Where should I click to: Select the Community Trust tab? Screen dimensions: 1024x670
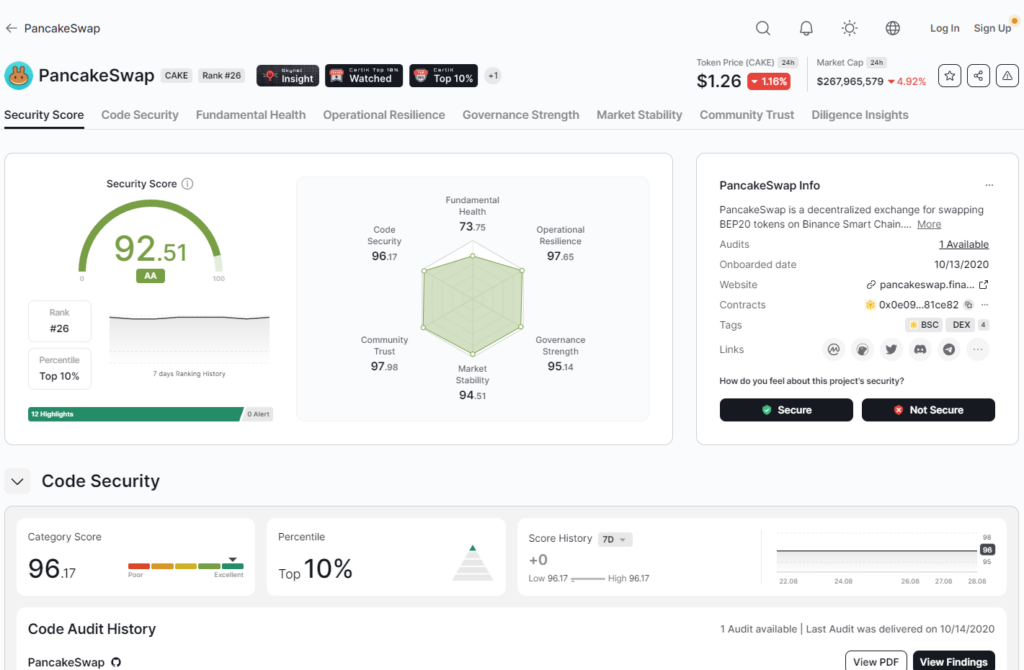click(x=747, y=115)
